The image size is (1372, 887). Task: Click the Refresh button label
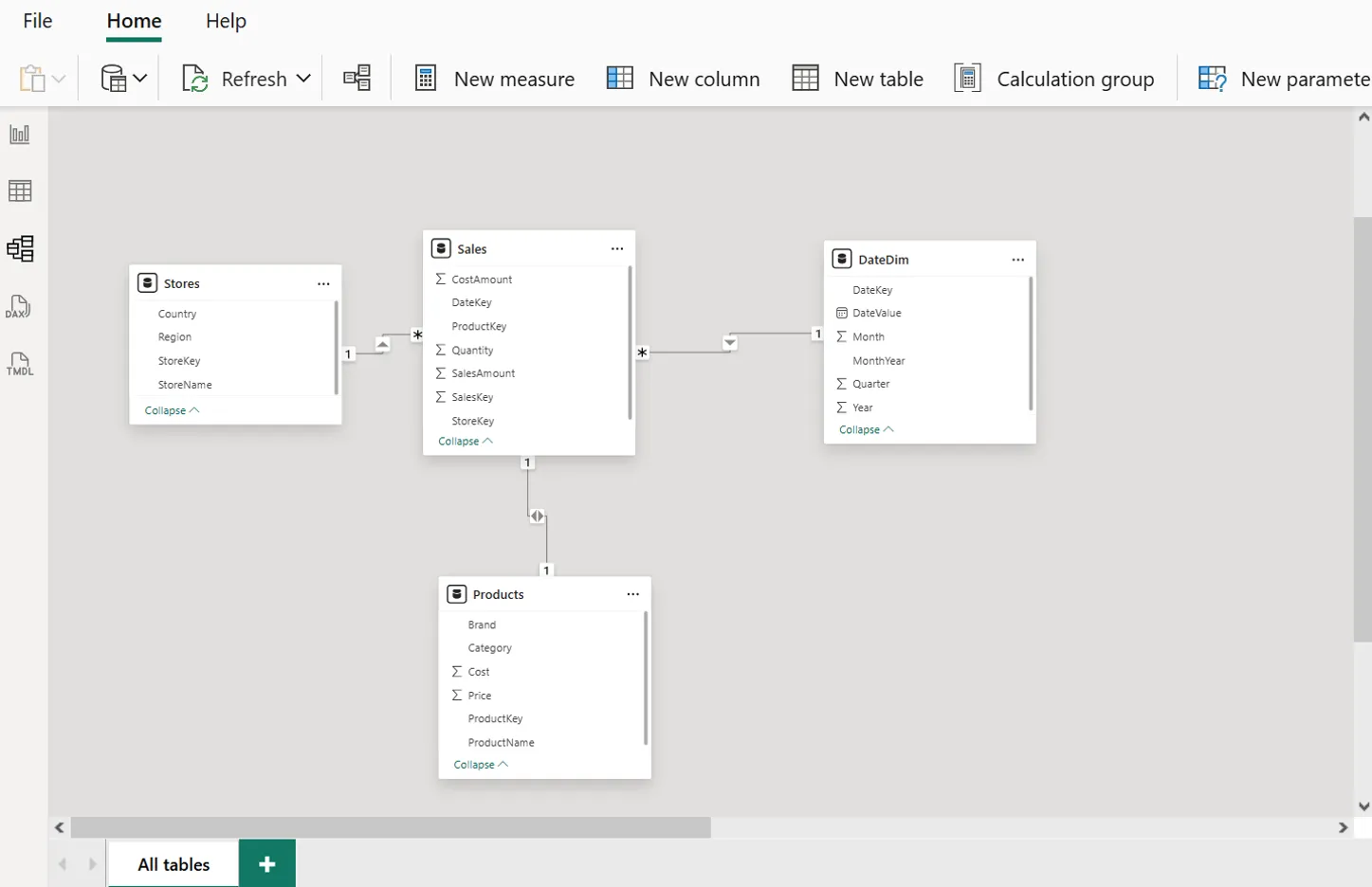254,79
